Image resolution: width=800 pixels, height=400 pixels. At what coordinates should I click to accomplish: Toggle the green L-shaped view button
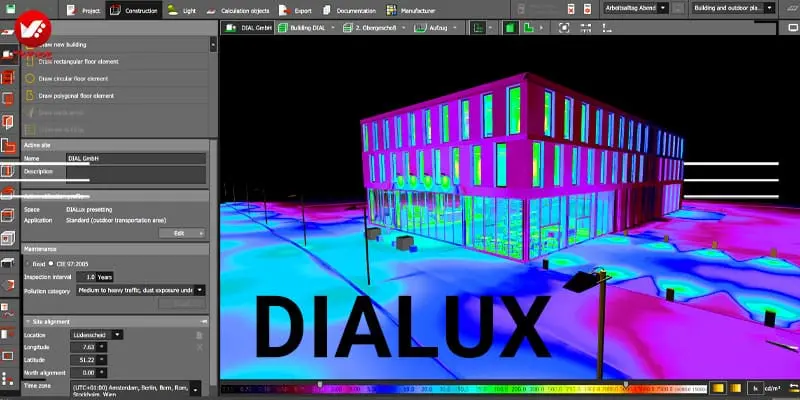[x=529, y=28]
